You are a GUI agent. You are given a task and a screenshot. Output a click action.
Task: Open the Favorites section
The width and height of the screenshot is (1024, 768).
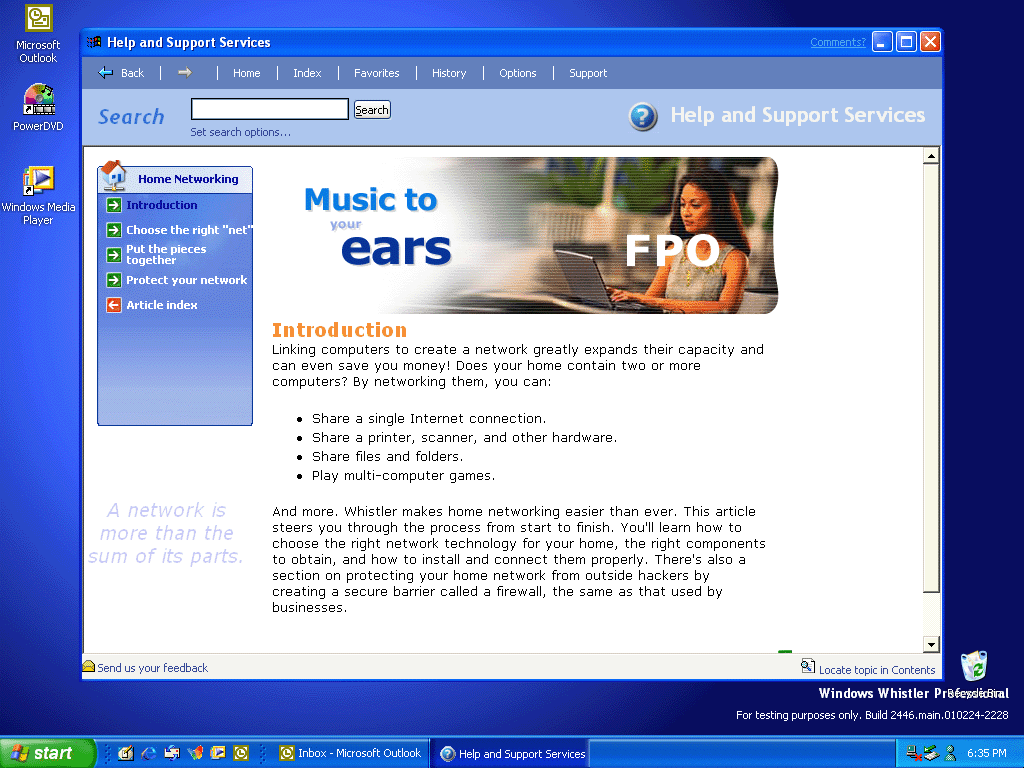click(x=376, y=73)
